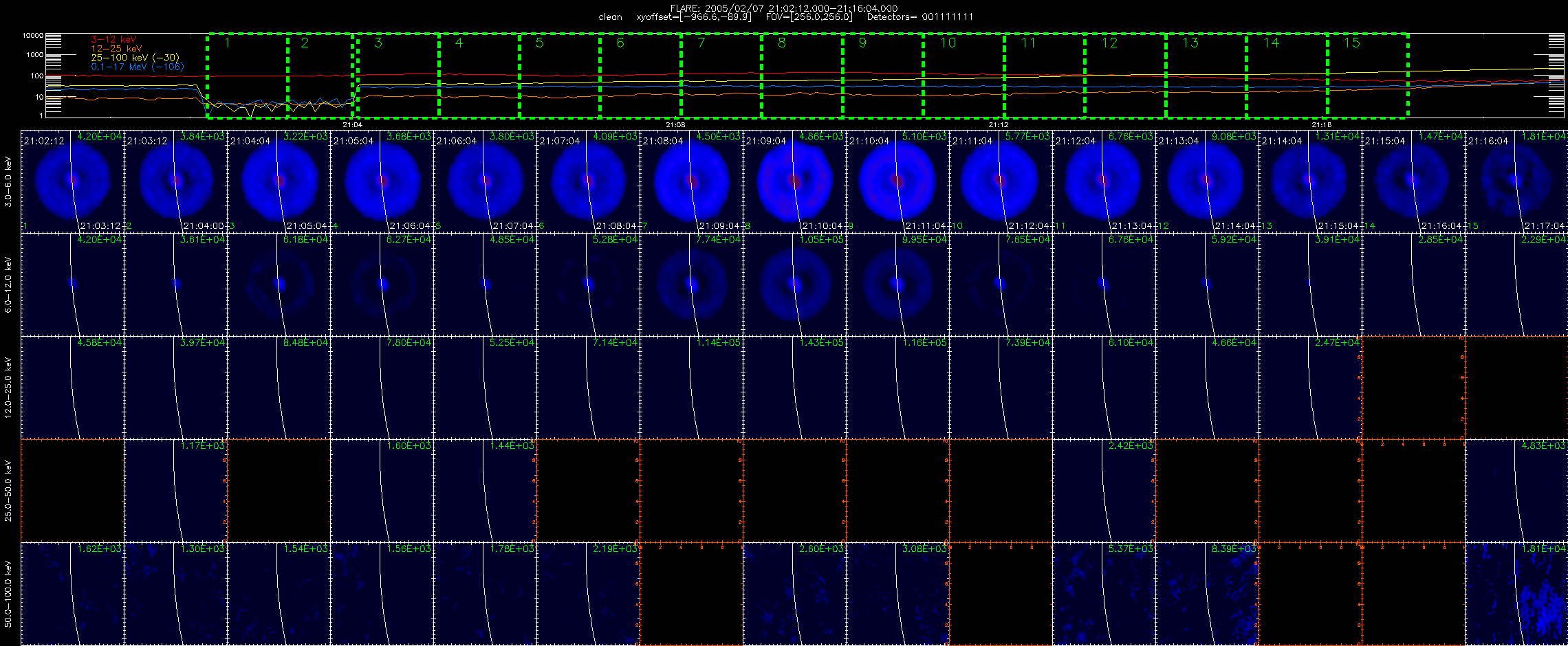Screen dimensions: 1568x646
Task: Click the 6.0-12.0 keV row label
Action: pyautogui.click(x=8, y=285)
